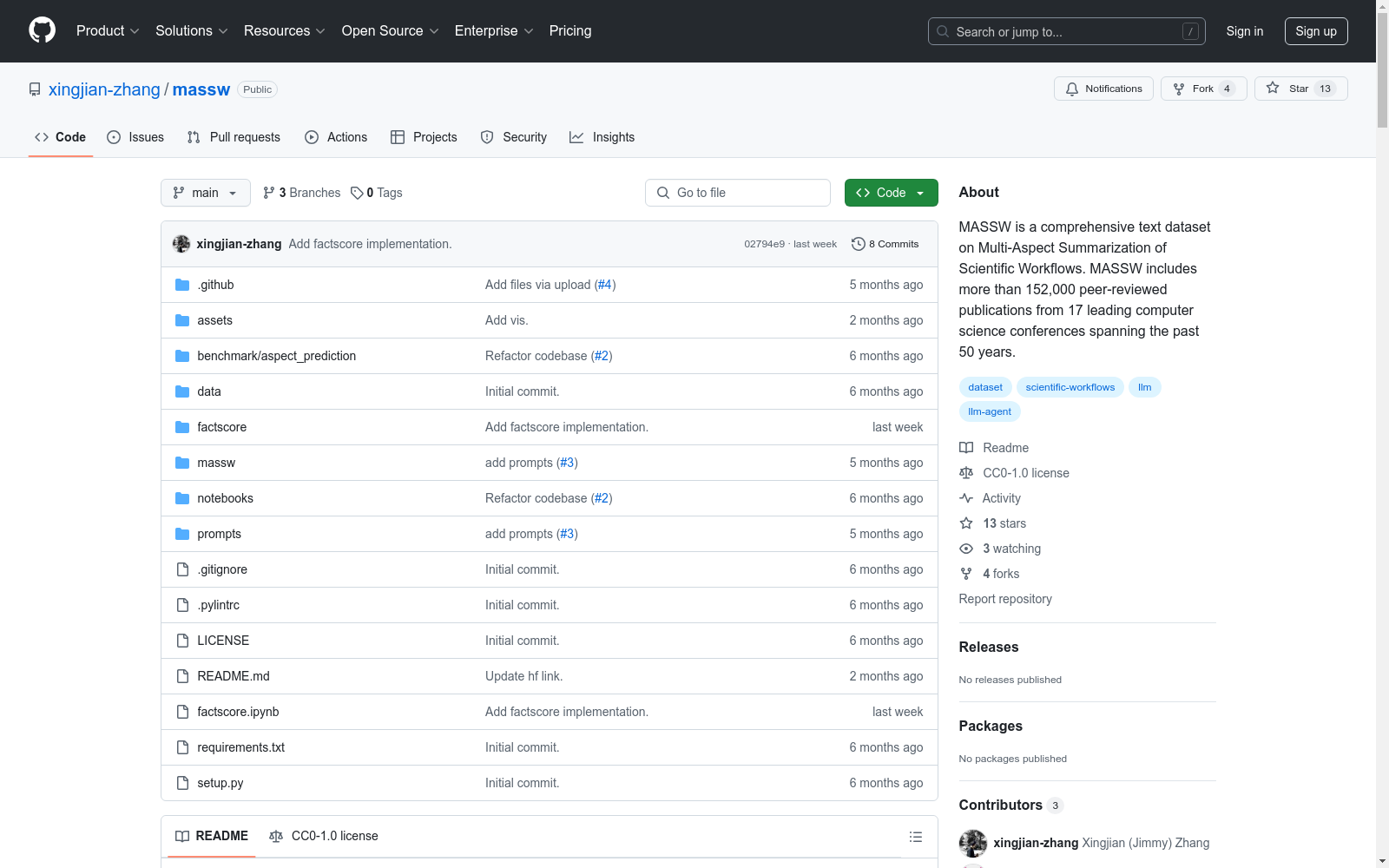Click the Go to file search field
This screenshot has width=1389, height=868.
click(x=738, y=193)
